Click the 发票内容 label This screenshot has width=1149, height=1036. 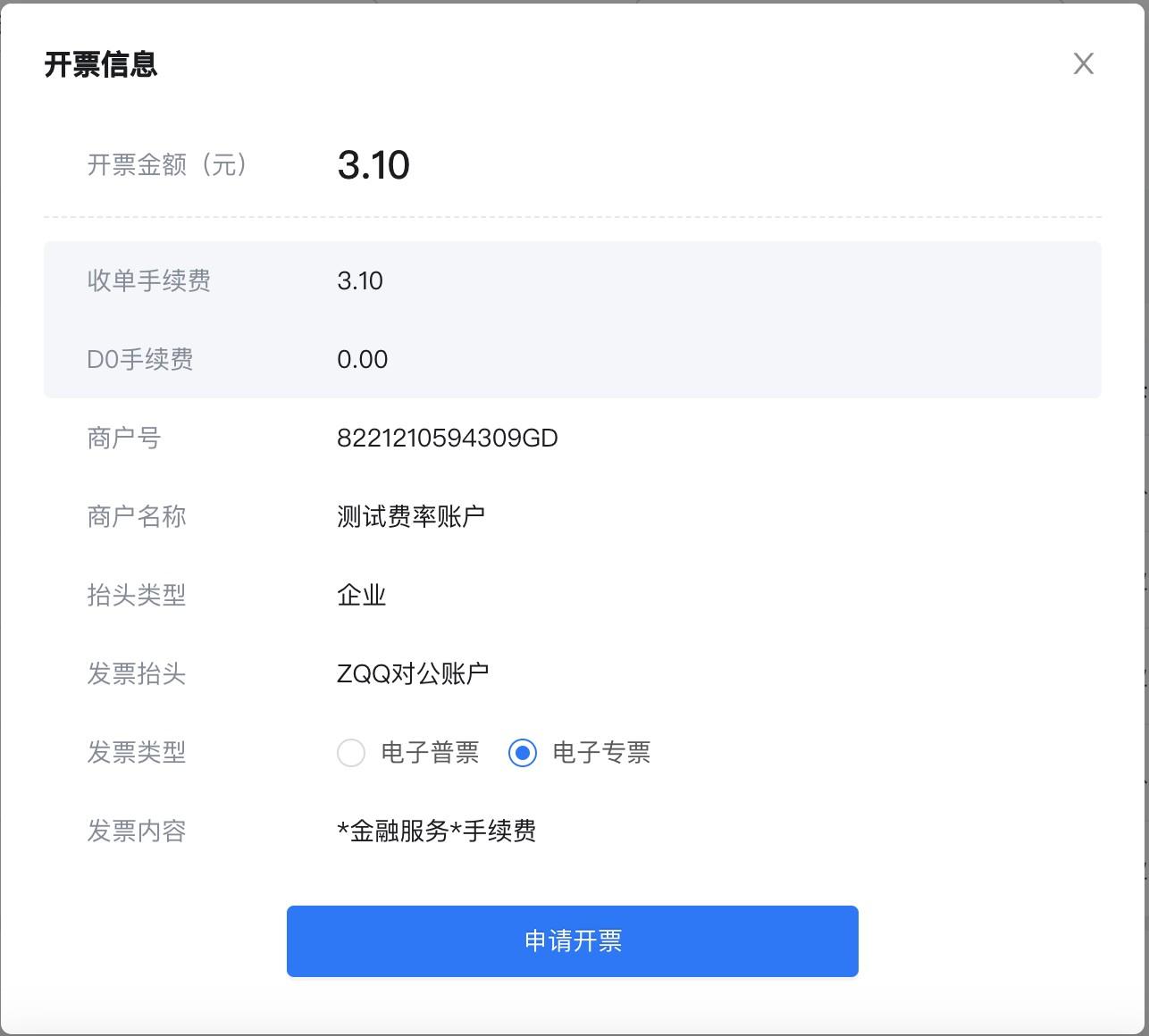tap(136, 831)
